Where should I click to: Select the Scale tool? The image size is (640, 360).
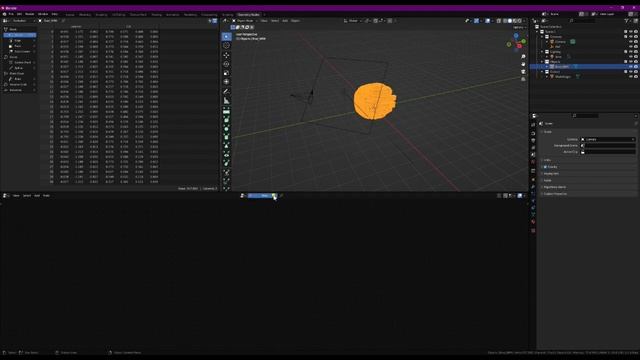click(x=227, y=73)
